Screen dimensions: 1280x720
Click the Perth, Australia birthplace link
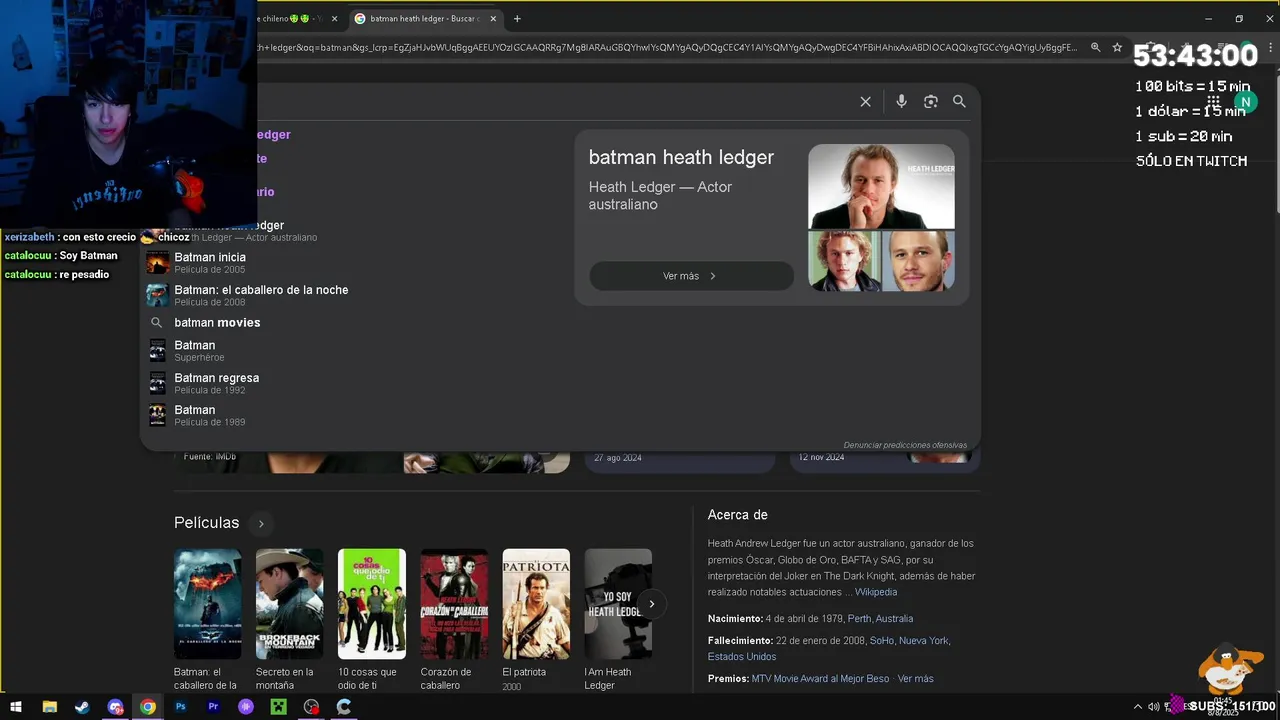pos(880,619)
